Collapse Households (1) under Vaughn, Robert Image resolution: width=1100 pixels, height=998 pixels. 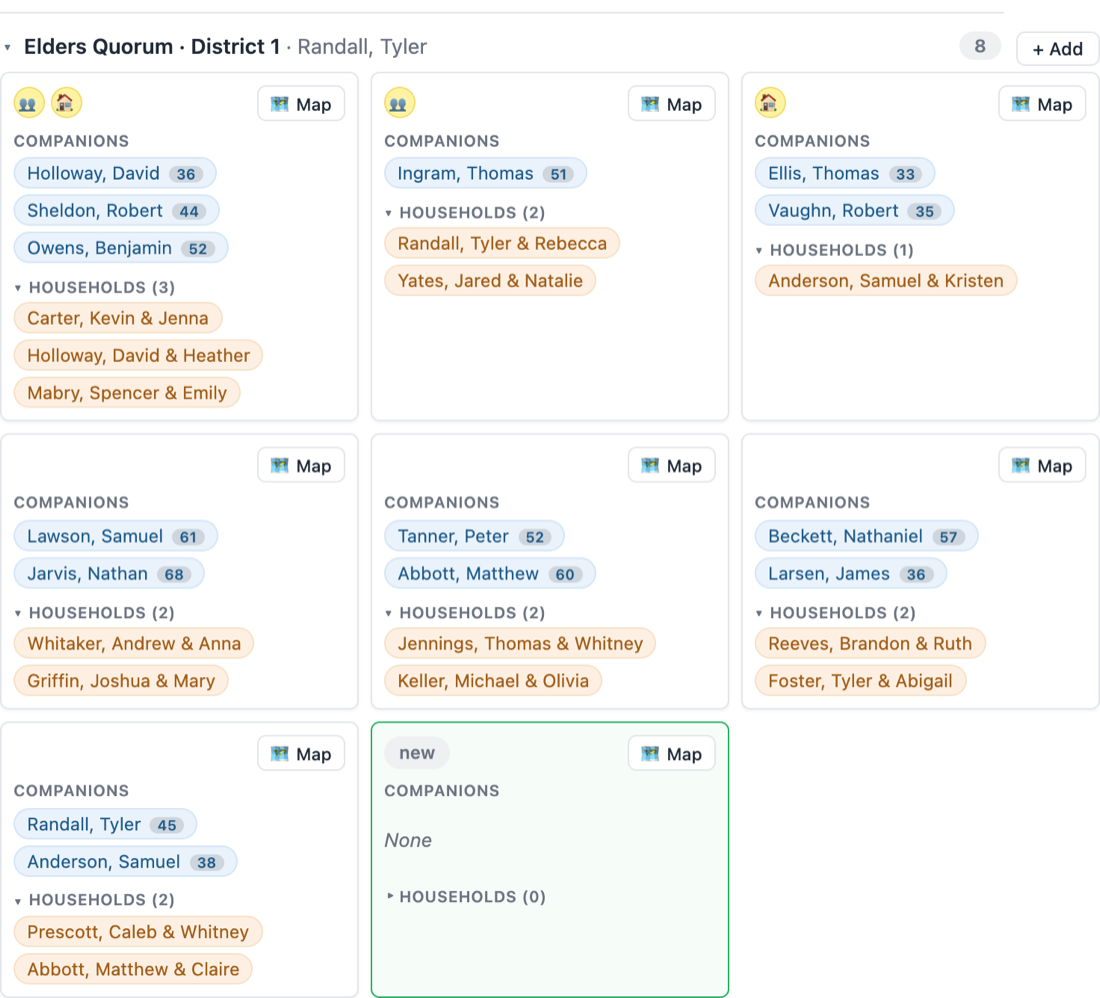coord(759,250)
